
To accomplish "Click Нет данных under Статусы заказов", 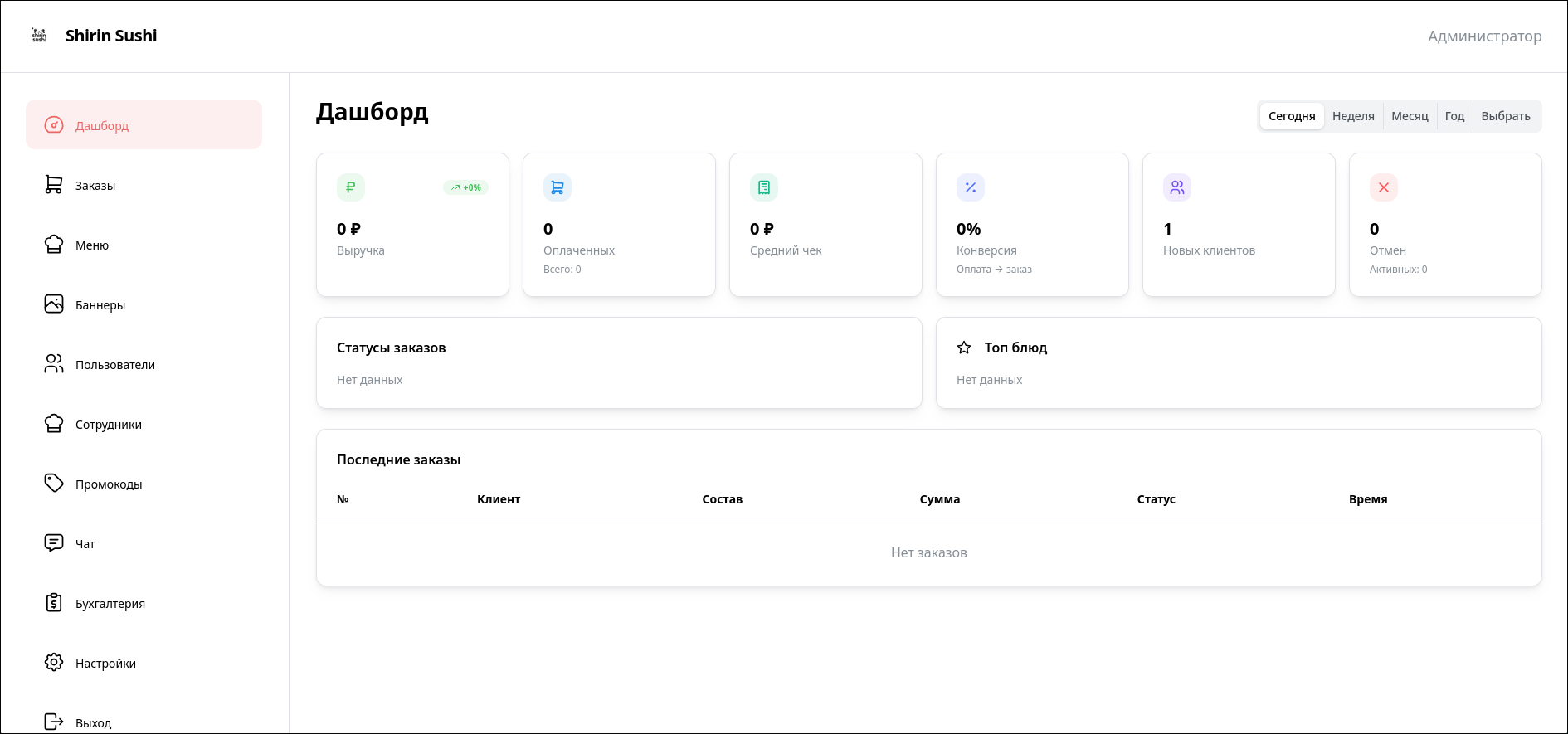I will coord(369,380).
